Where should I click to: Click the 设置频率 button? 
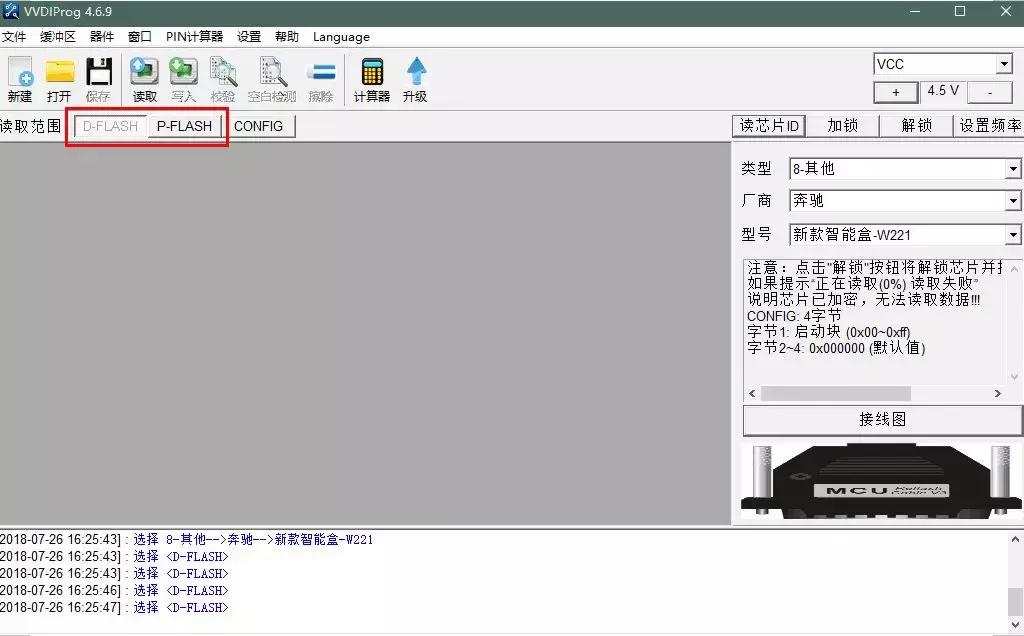989,125
